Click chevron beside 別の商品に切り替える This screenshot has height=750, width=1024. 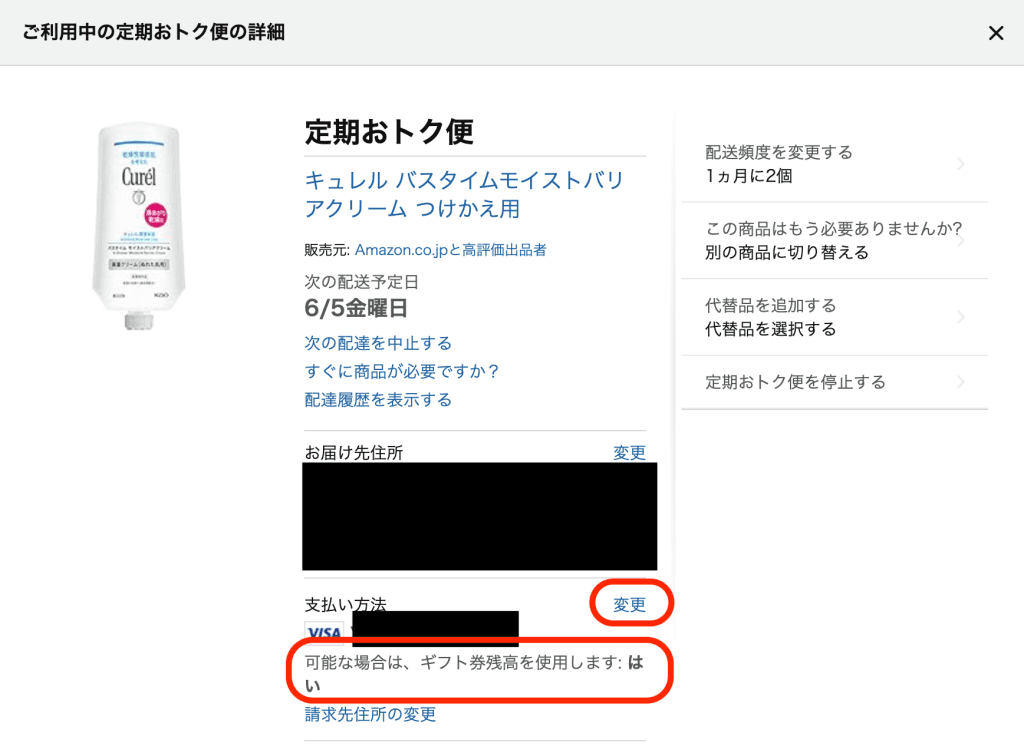click(963, 240)
